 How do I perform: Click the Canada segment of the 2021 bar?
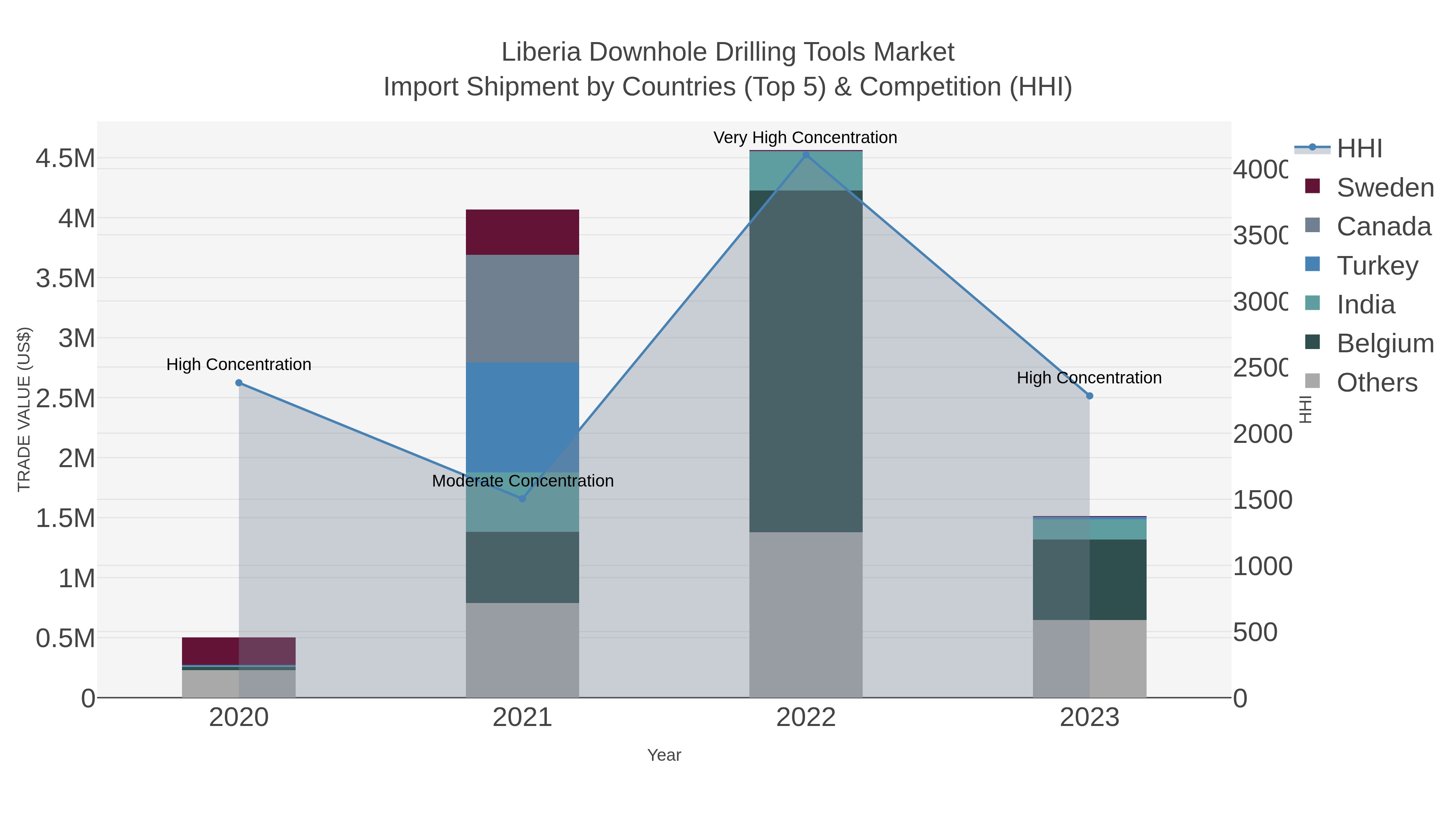point(522,309)
